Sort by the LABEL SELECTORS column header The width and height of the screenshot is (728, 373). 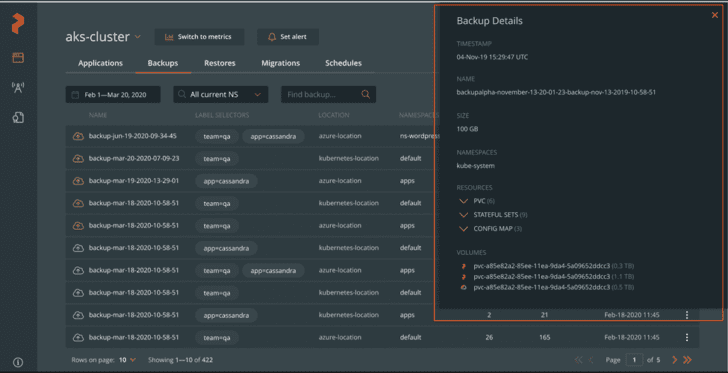pos(222,115)
